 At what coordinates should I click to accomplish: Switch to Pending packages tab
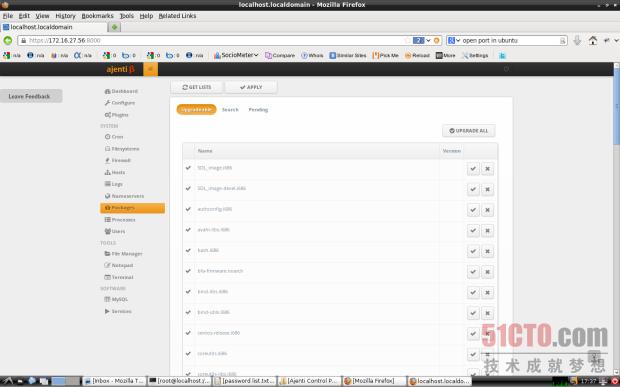pyautogui.click(x=258, y=110)
